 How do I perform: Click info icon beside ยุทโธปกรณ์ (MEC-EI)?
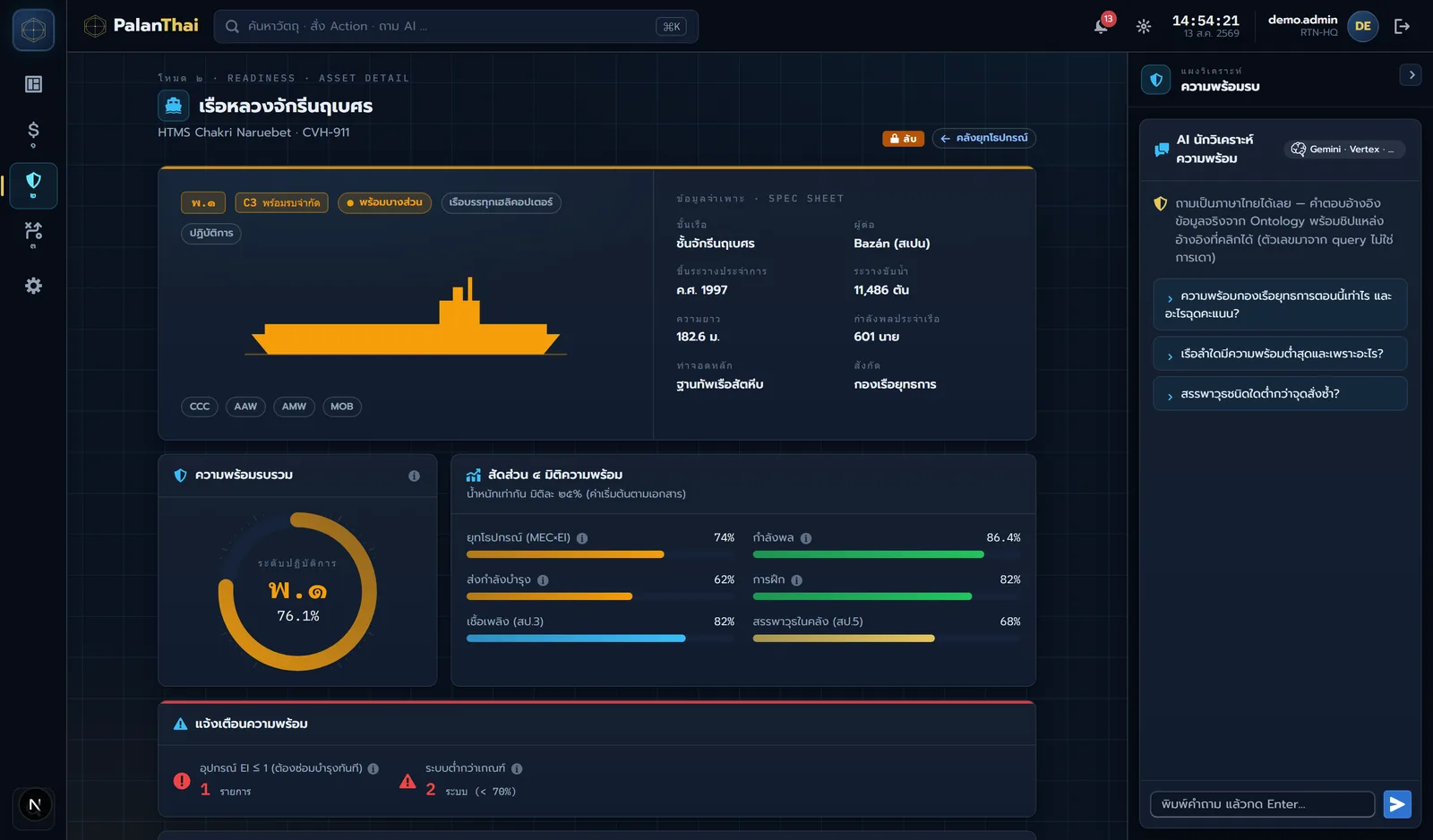(582, 538)
